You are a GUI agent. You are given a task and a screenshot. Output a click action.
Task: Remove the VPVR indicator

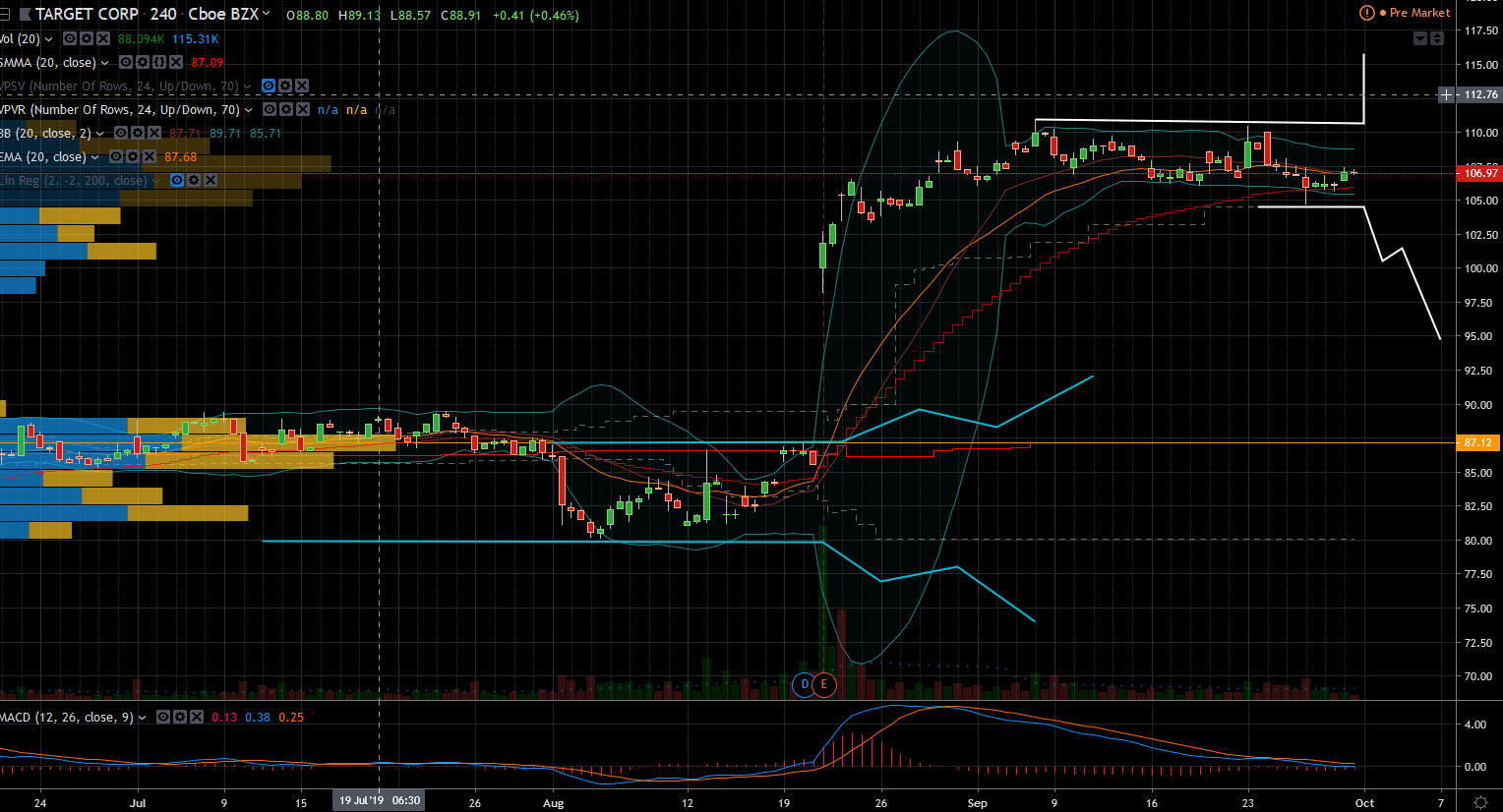(x=303, y=110)
